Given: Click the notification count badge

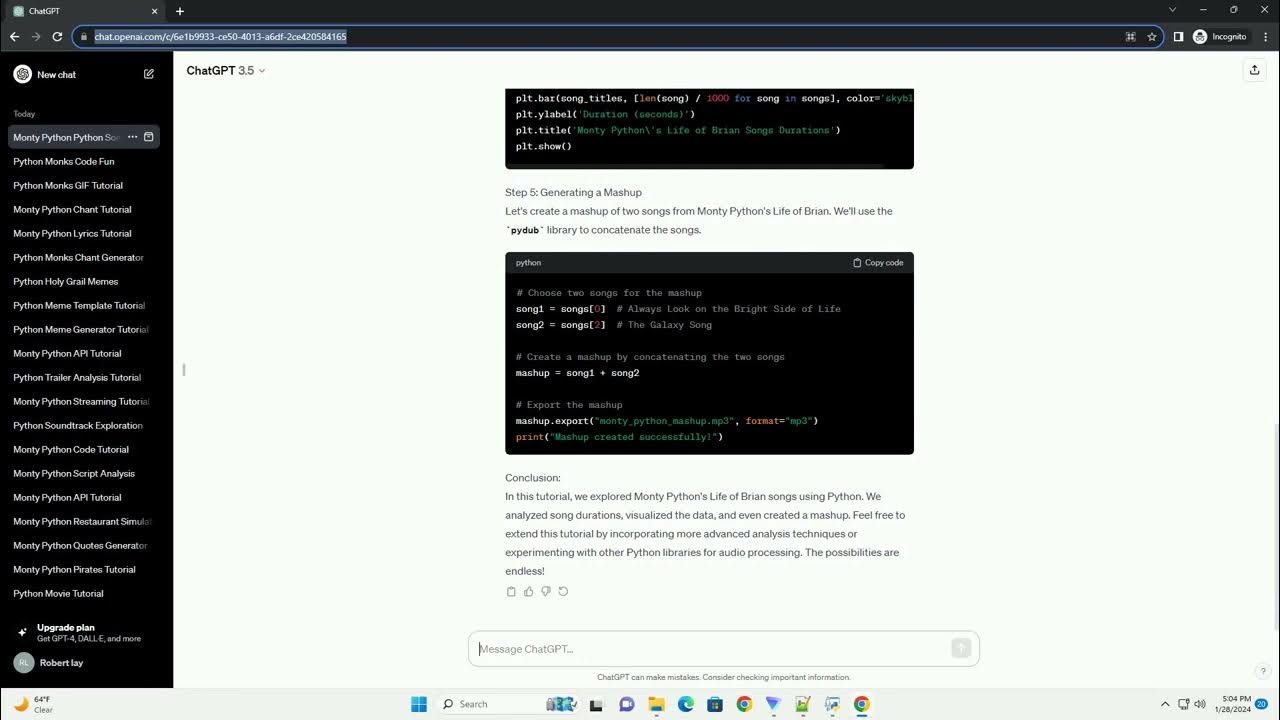Looking at the screenshot, I should tap(1262, 704).
